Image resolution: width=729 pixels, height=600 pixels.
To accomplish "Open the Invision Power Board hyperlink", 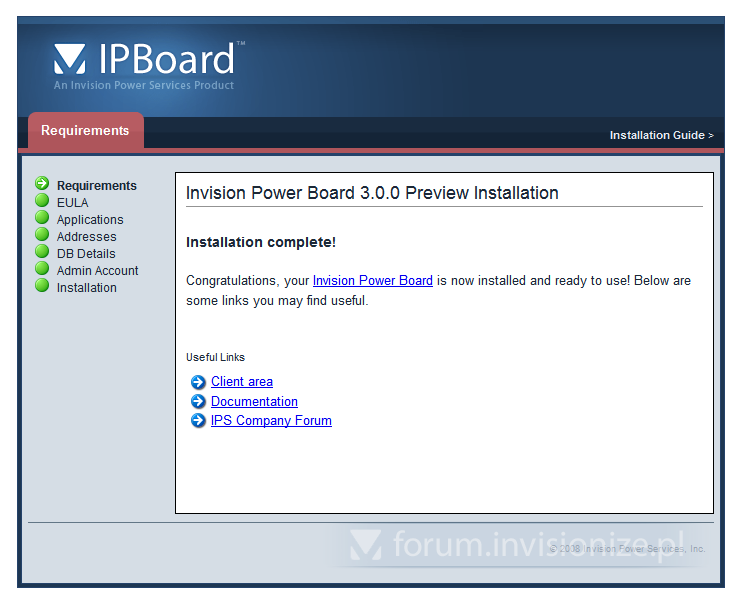I will tap(372, 281).
